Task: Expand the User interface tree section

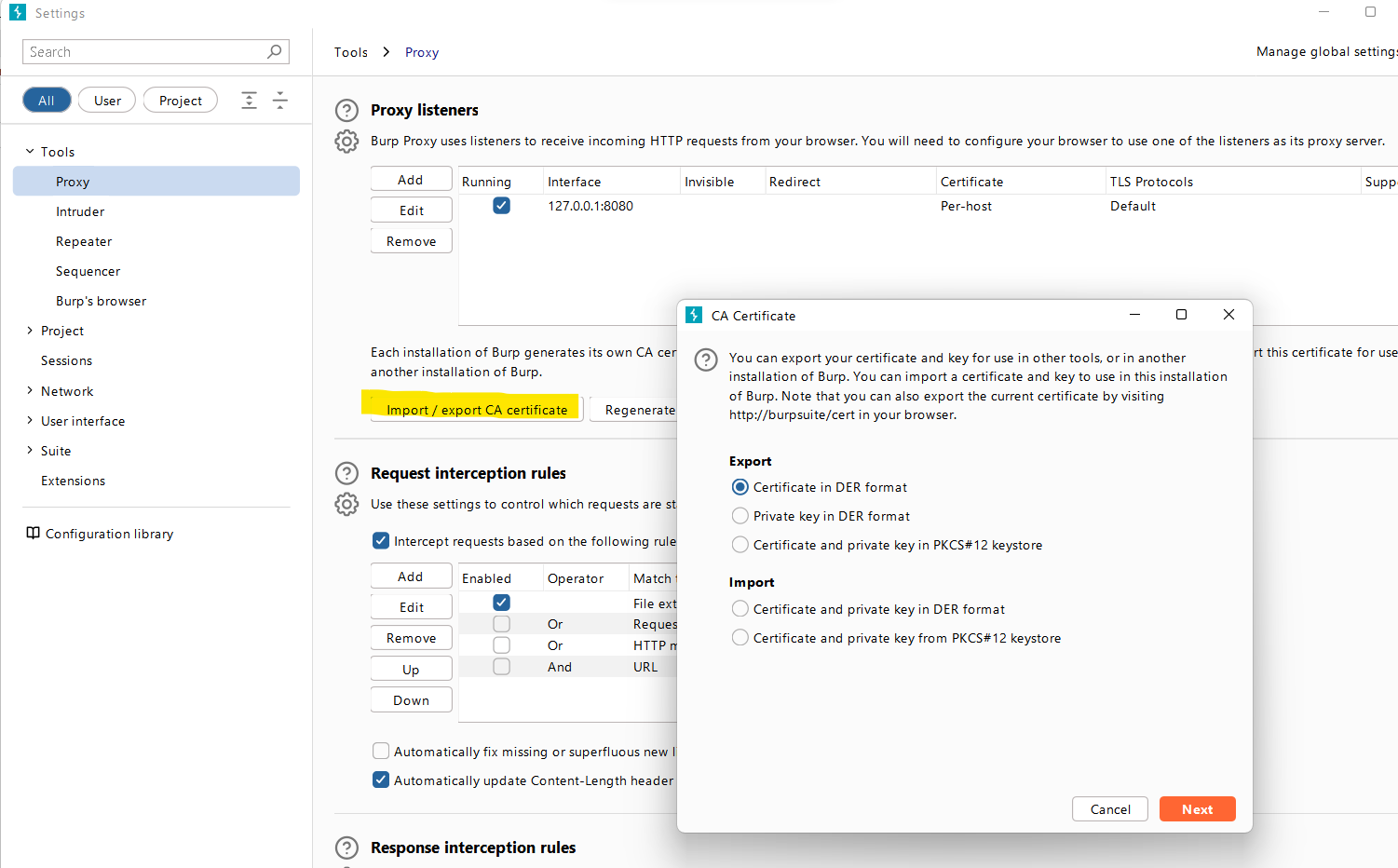Action: tap(30, 420)
